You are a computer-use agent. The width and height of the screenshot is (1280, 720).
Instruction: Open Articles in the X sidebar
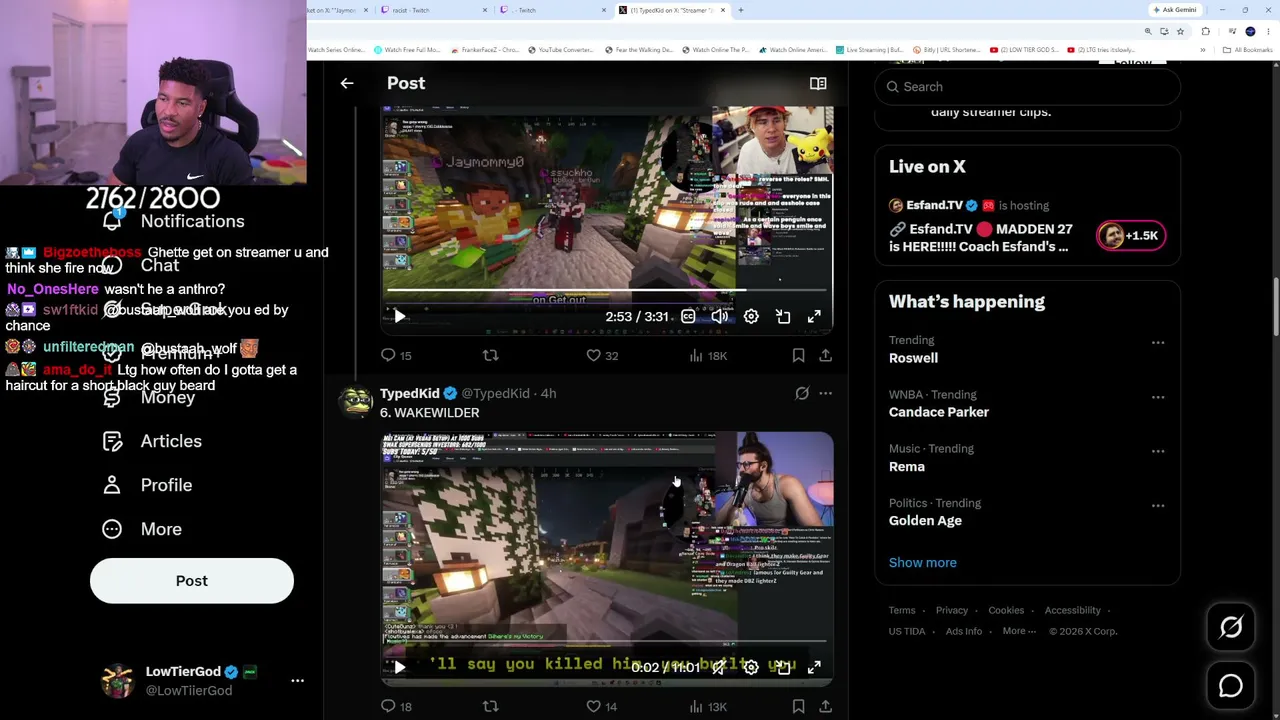[152, 441]
